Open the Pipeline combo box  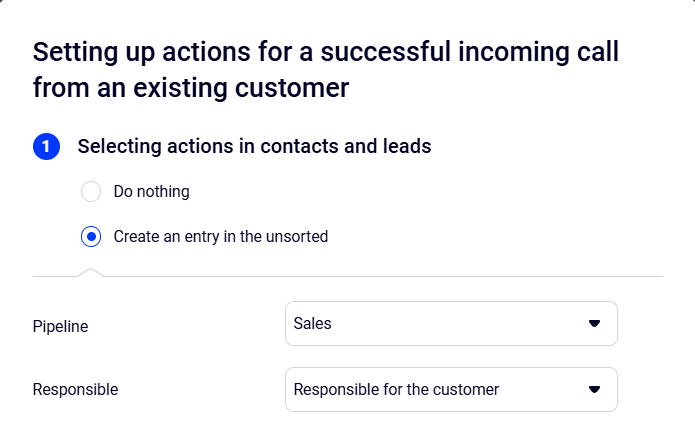point(451,324)
